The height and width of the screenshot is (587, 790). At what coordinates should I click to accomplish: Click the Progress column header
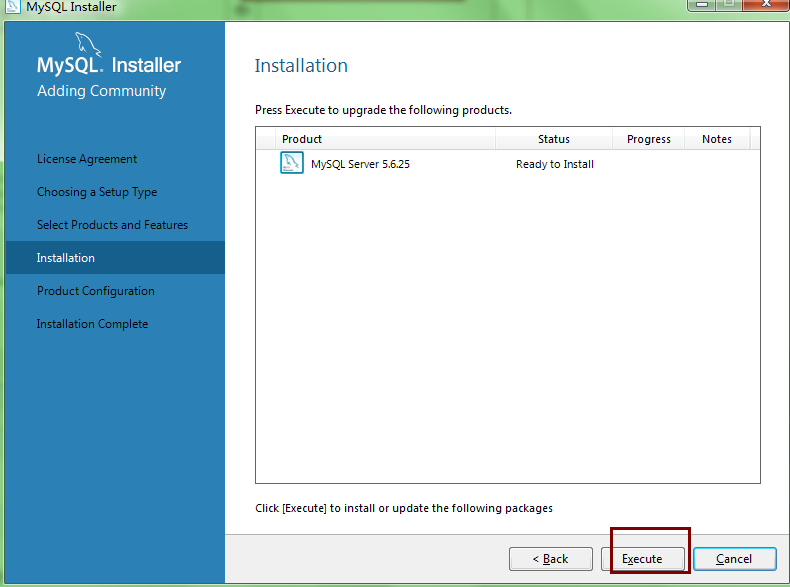tap(648, 139)
